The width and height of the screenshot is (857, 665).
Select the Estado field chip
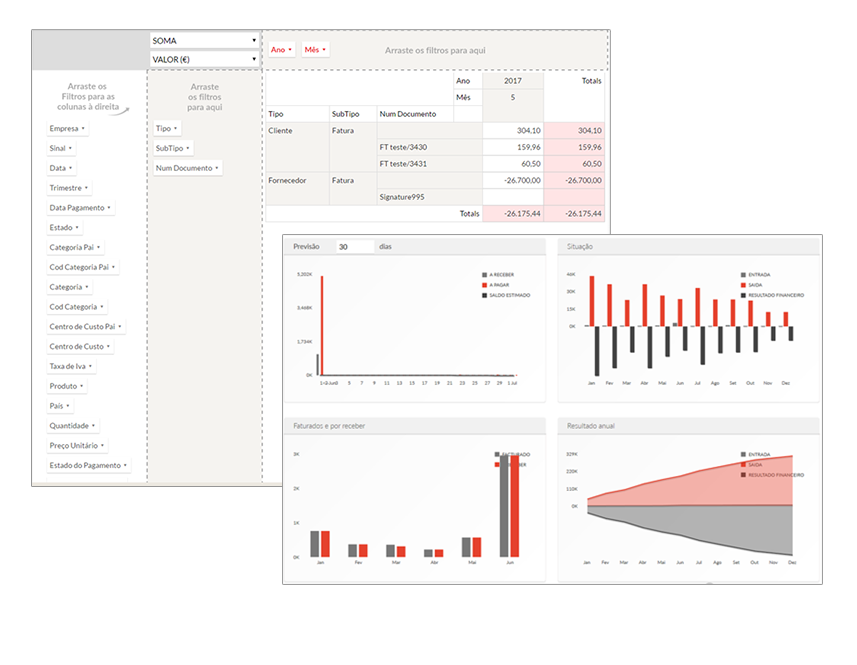click(64, 227)
